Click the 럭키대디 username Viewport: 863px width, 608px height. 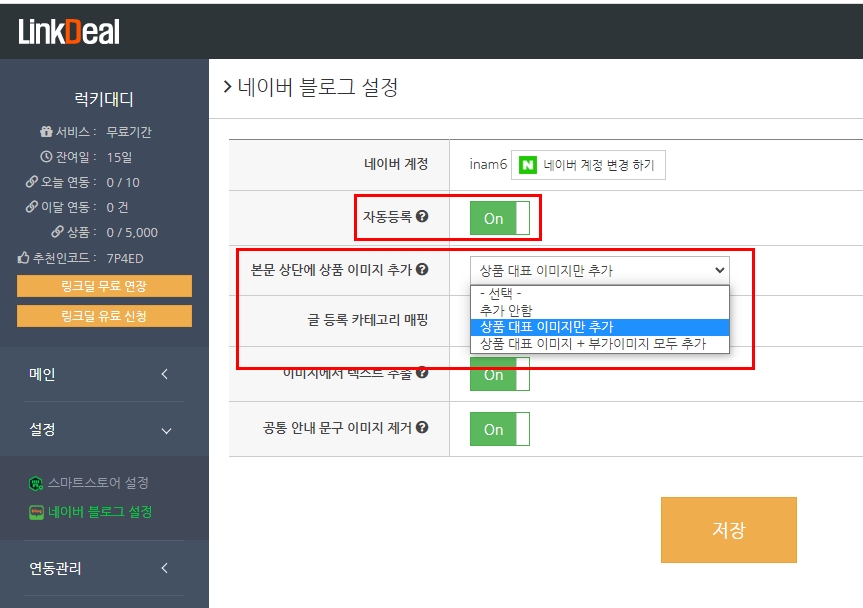pyautogui.click(x=104, y=99)
